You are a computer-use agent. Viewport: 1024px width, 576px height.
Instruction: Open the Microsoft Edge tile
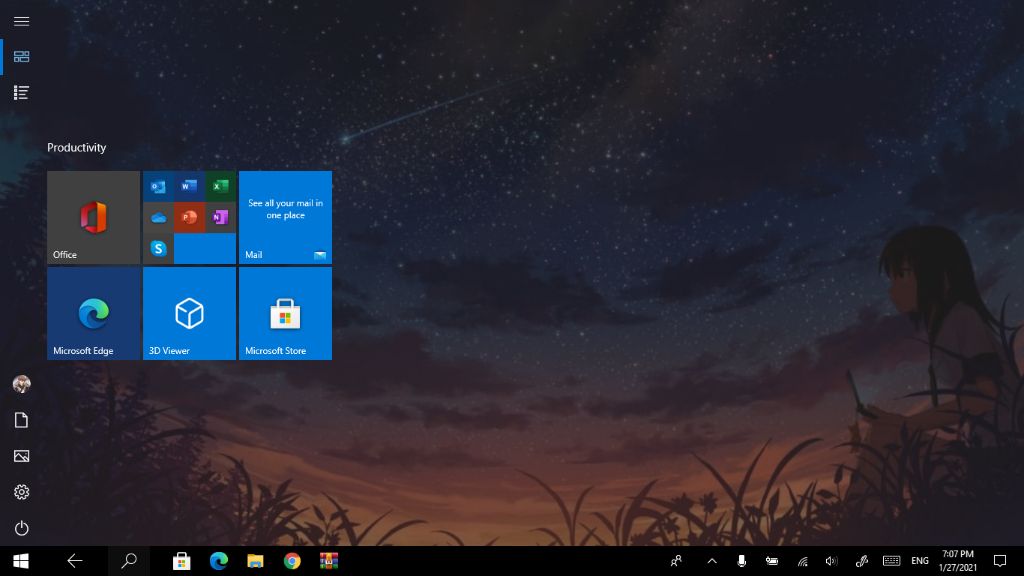click(93, 313)
